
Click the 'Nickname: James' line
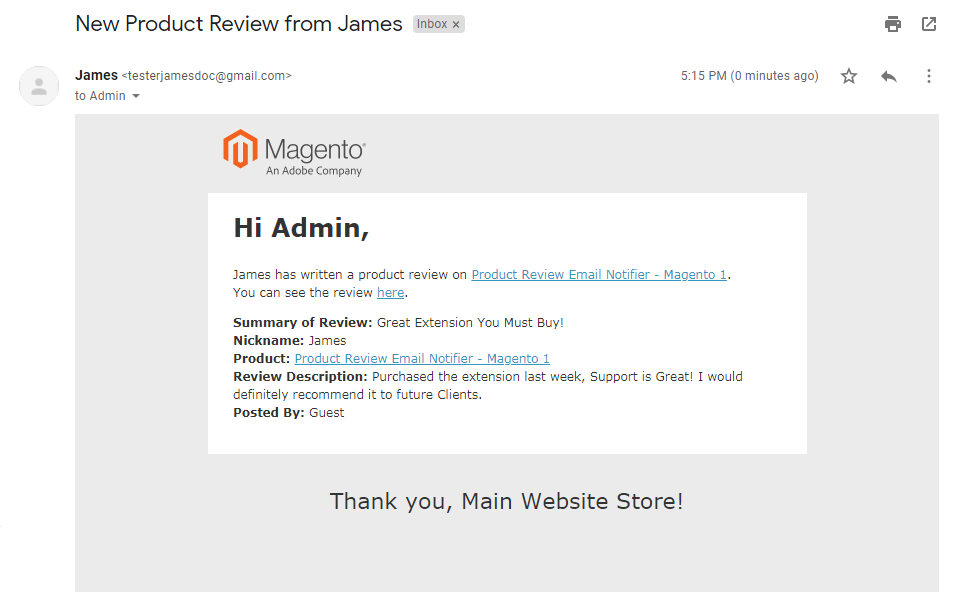click(290, 341)
